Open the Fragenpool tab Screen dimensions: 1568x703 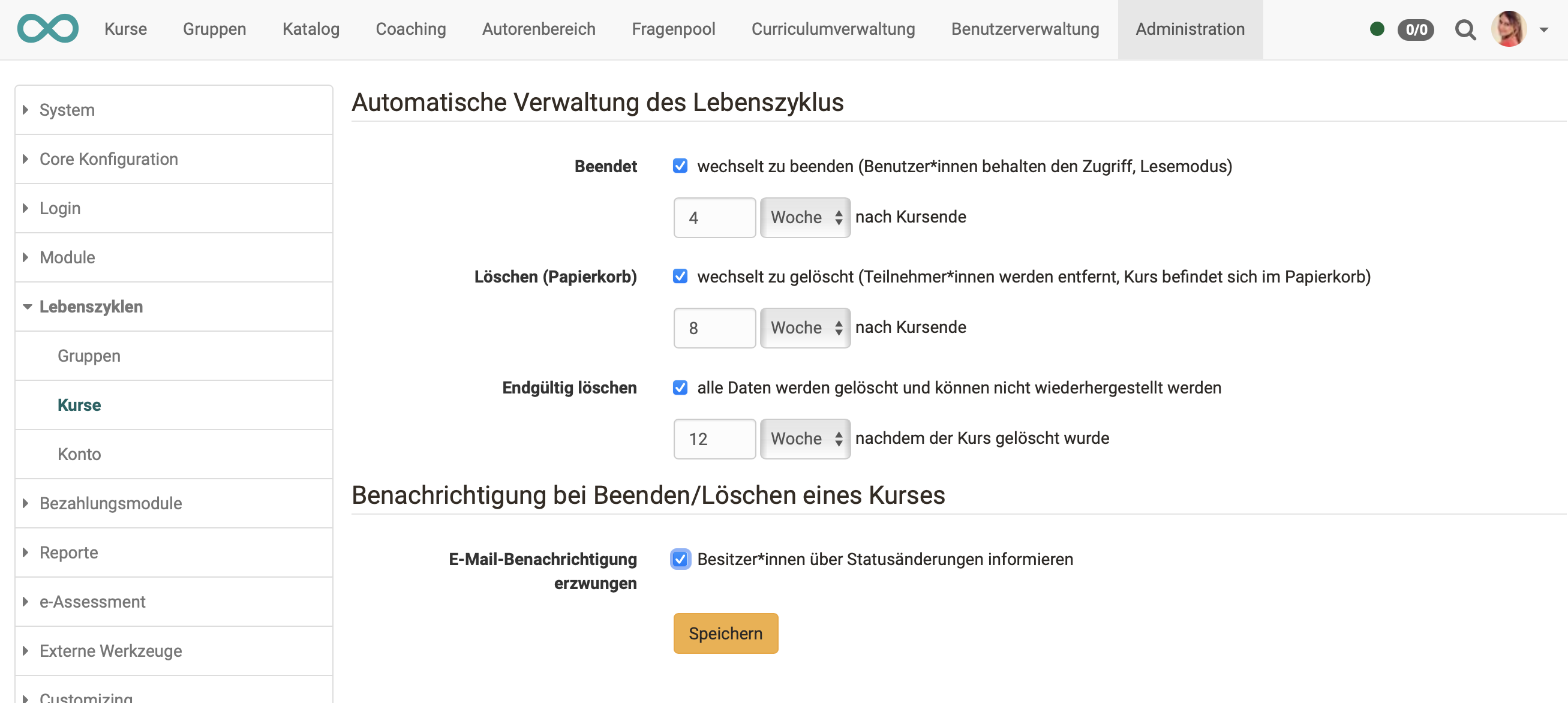pos(673,29)
